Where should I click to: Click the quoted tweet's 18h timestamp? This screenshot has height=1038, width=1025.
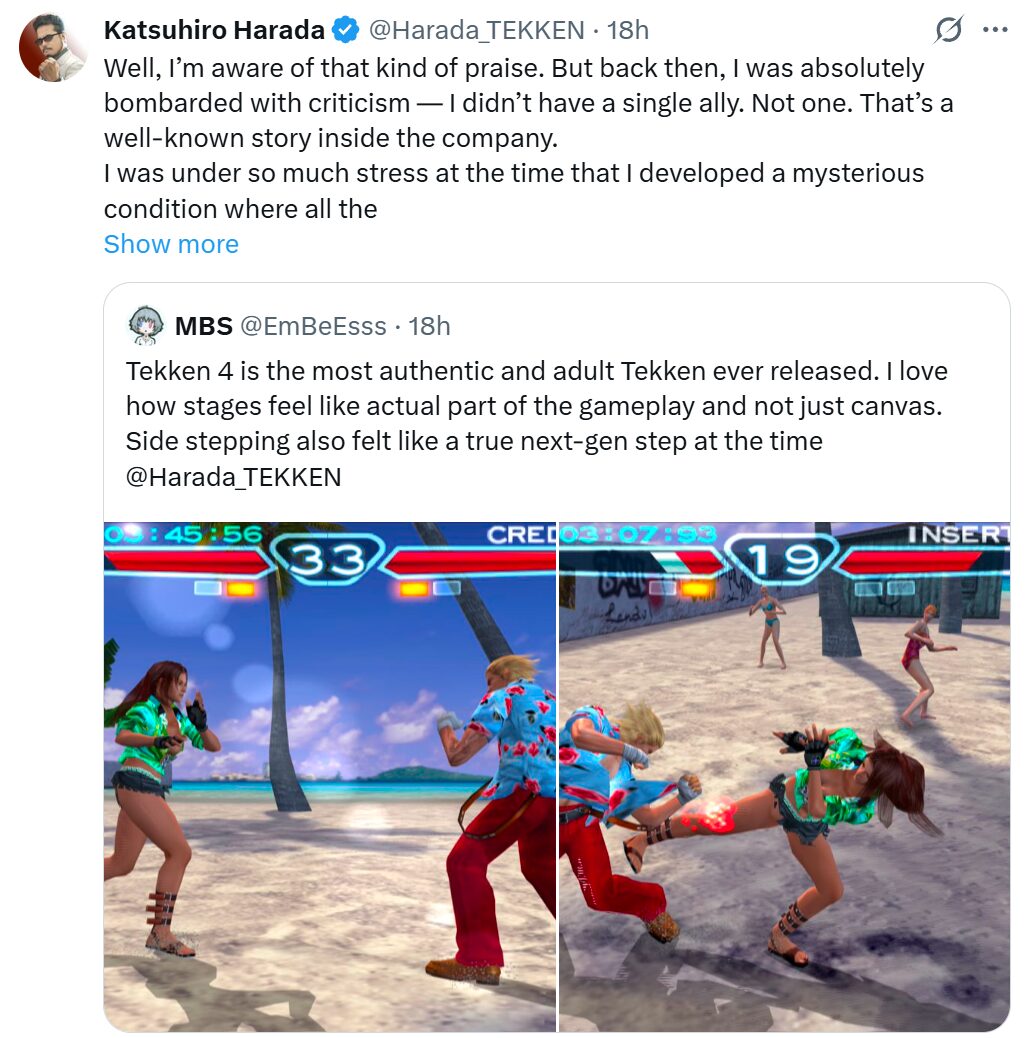429,326
